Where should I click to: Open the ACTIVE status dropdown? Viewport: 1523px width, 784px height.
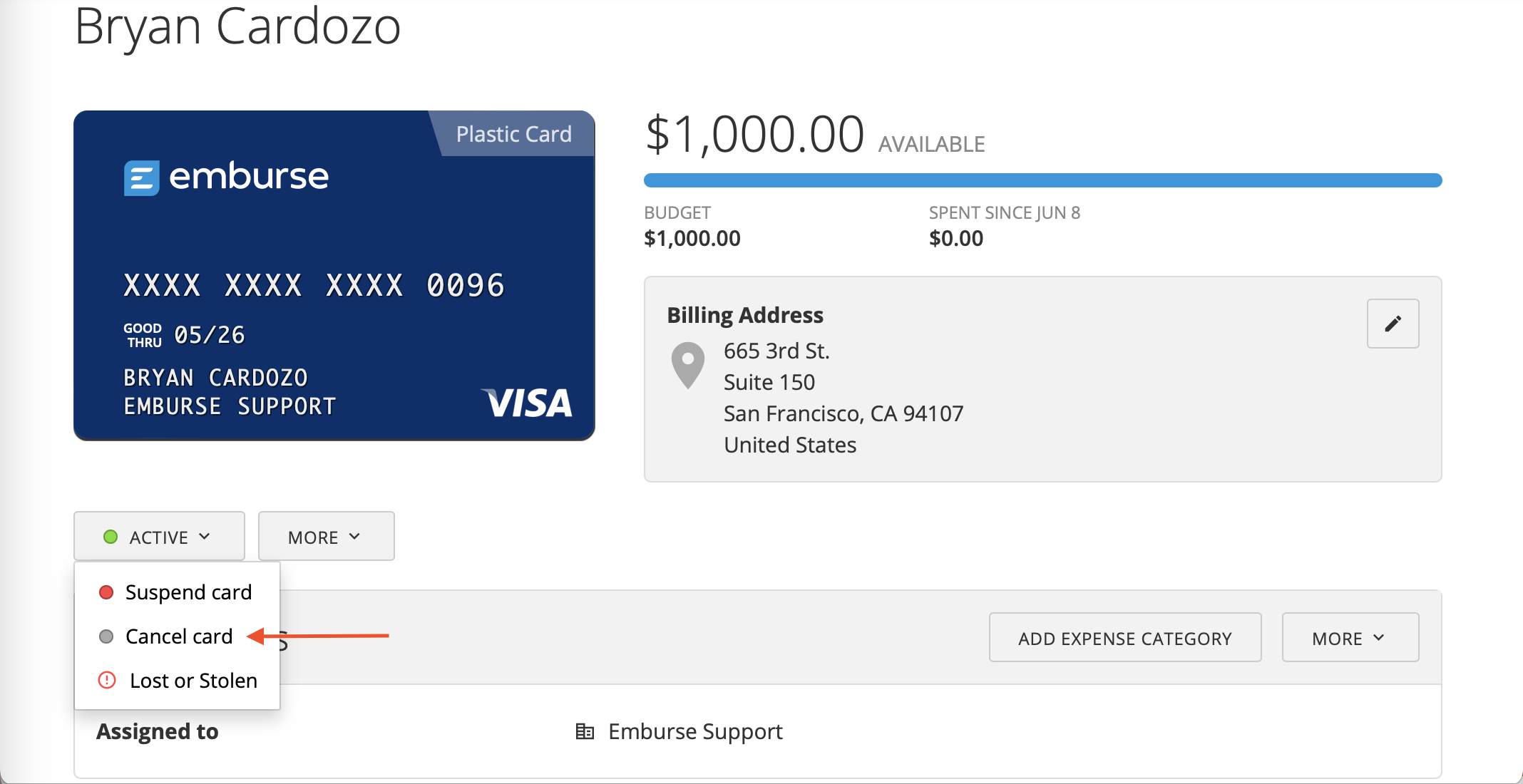tap(159, 536)
